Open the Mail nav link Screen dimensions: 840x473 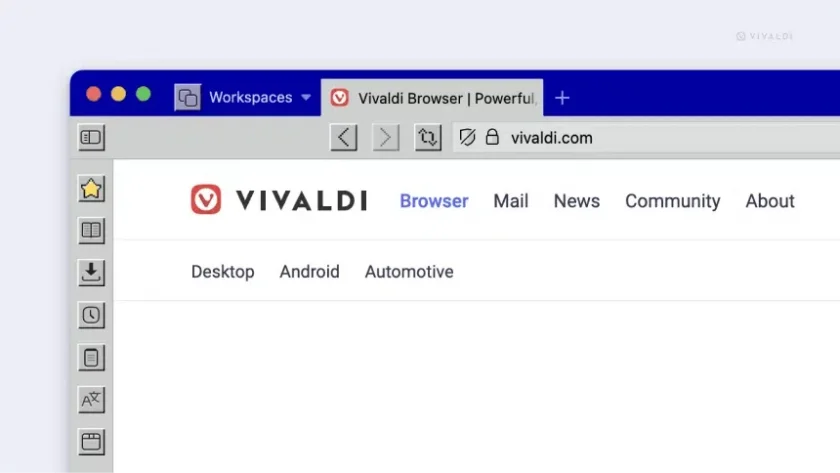511,201
